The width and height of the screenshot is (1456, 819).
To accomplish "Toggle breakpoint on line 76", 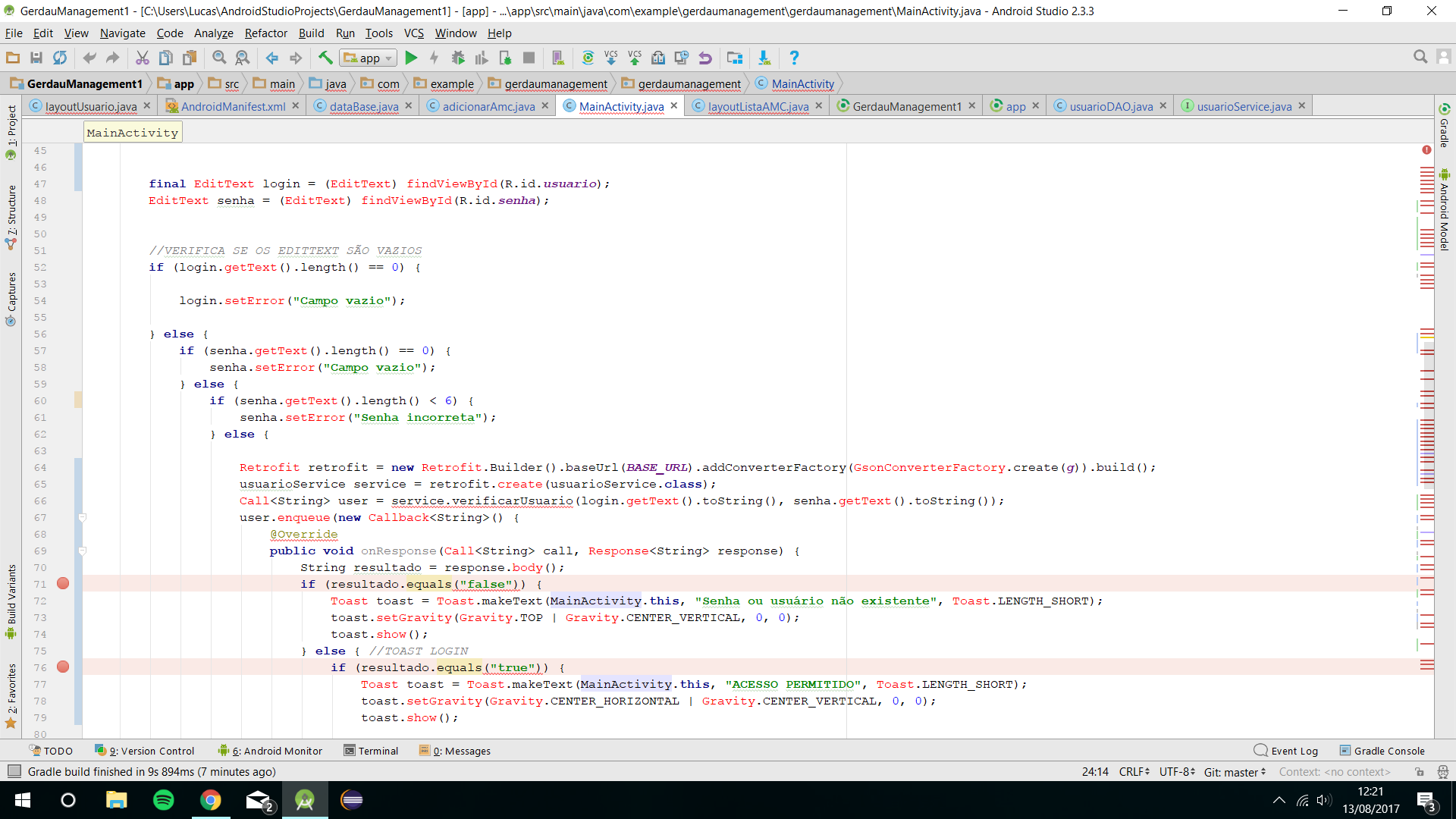I will pyautogui.click(x=63, y=667).
